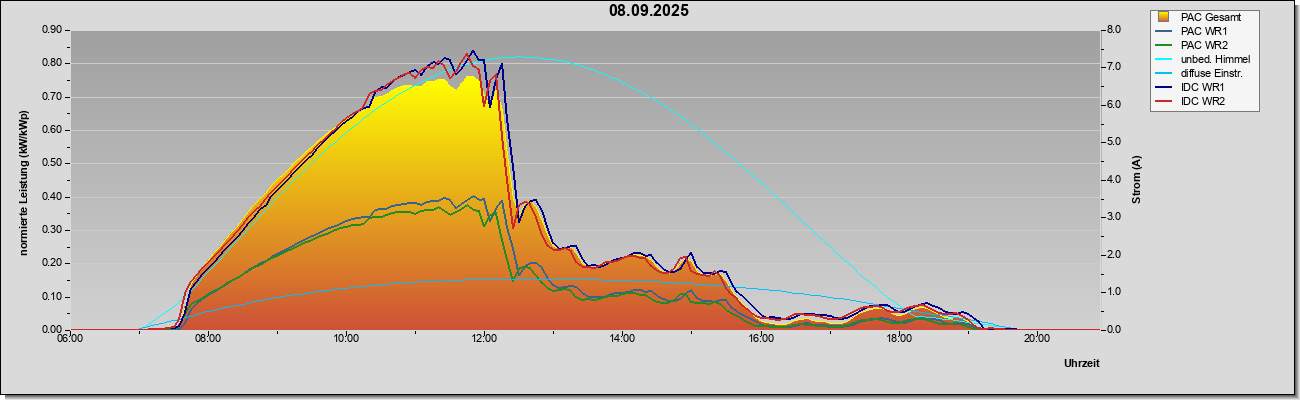Click the unbed. Himmel legend entry
This screenshot has height=400, width=1300.
(1203, 60)
